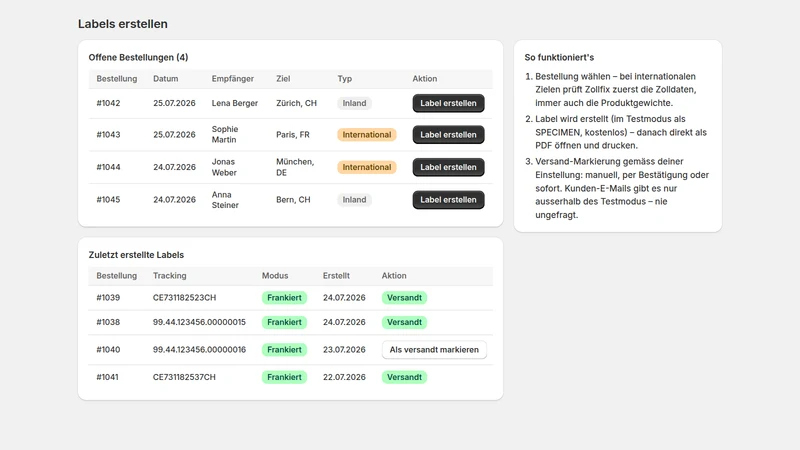Click destination Bern, CH

(x=293, y=200)
